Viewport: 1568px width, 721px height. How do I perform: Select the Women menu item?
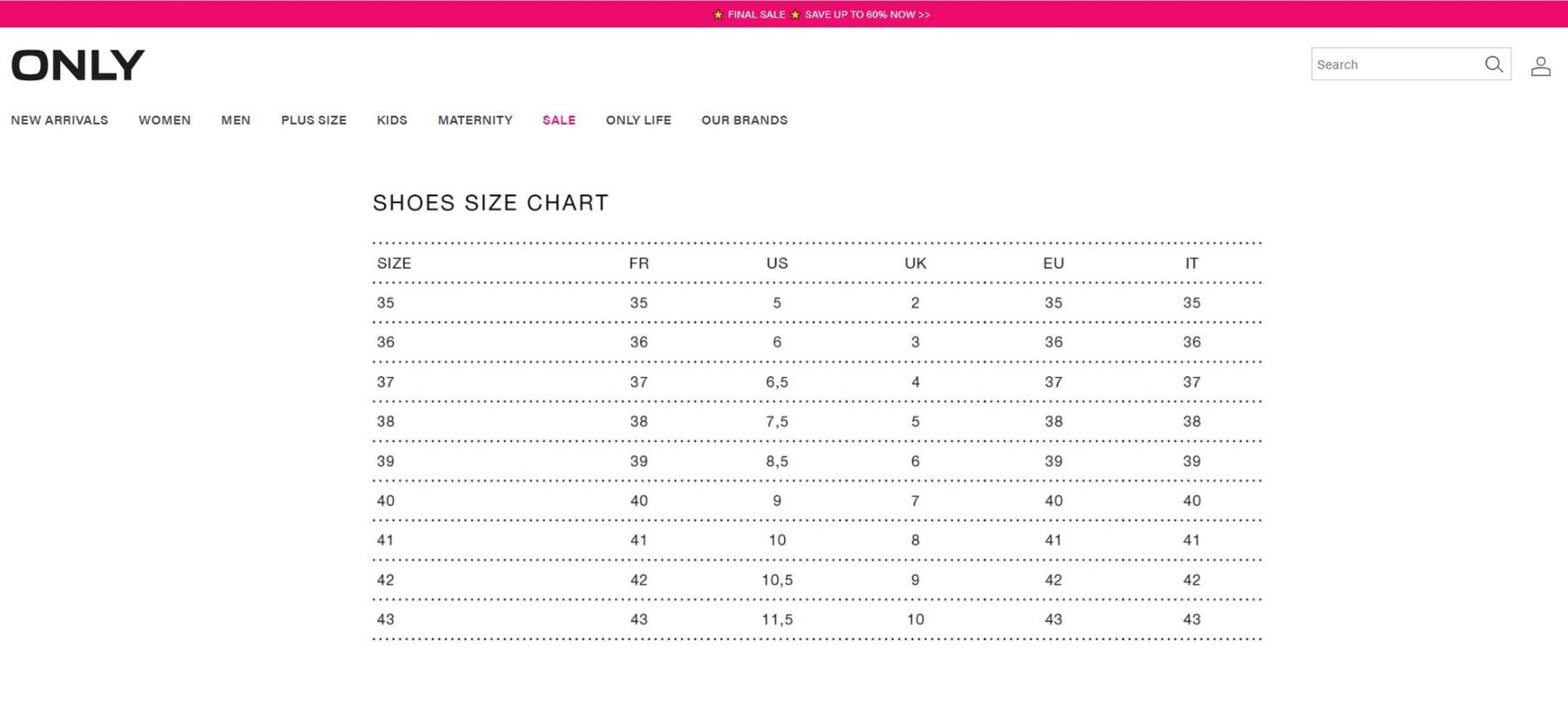165,120
